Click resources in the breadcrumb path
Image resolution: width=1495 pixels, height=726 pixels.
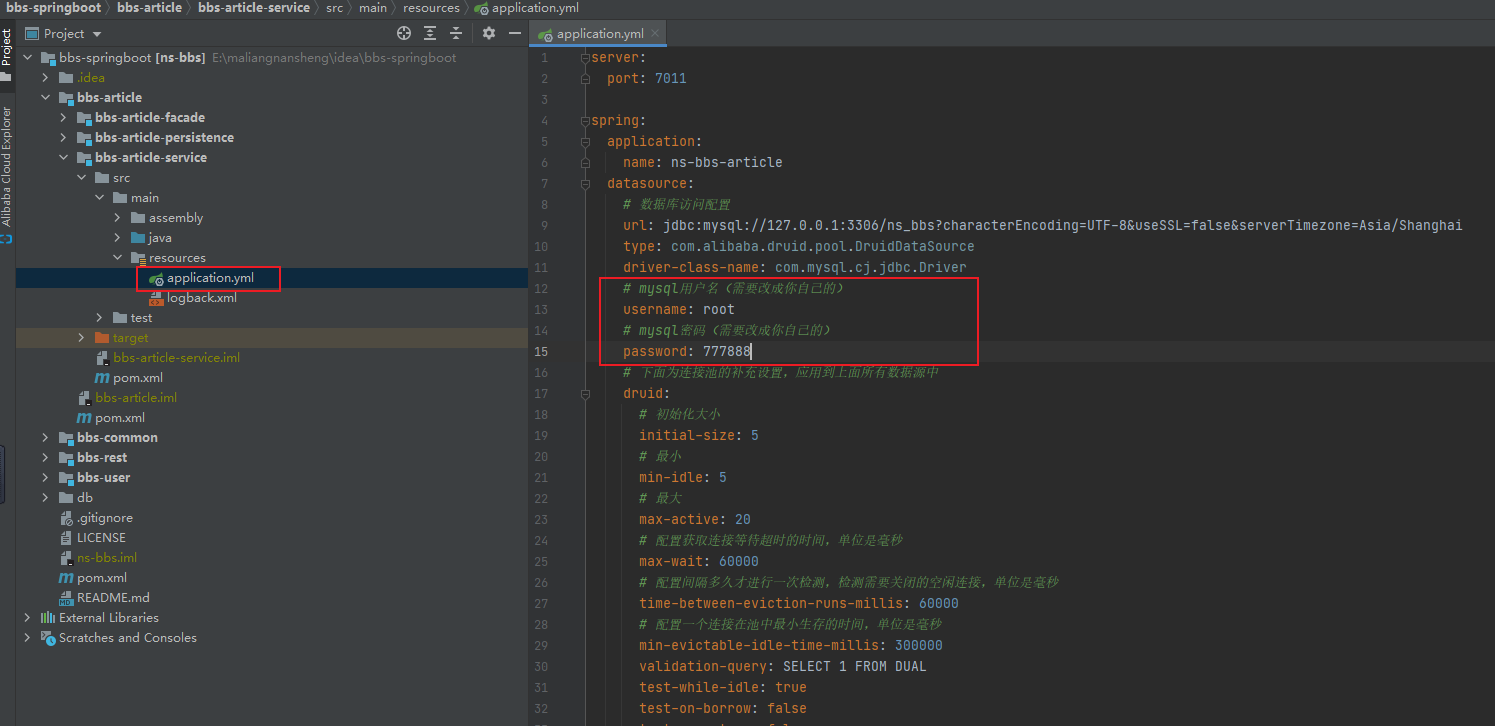coord(431,7)
